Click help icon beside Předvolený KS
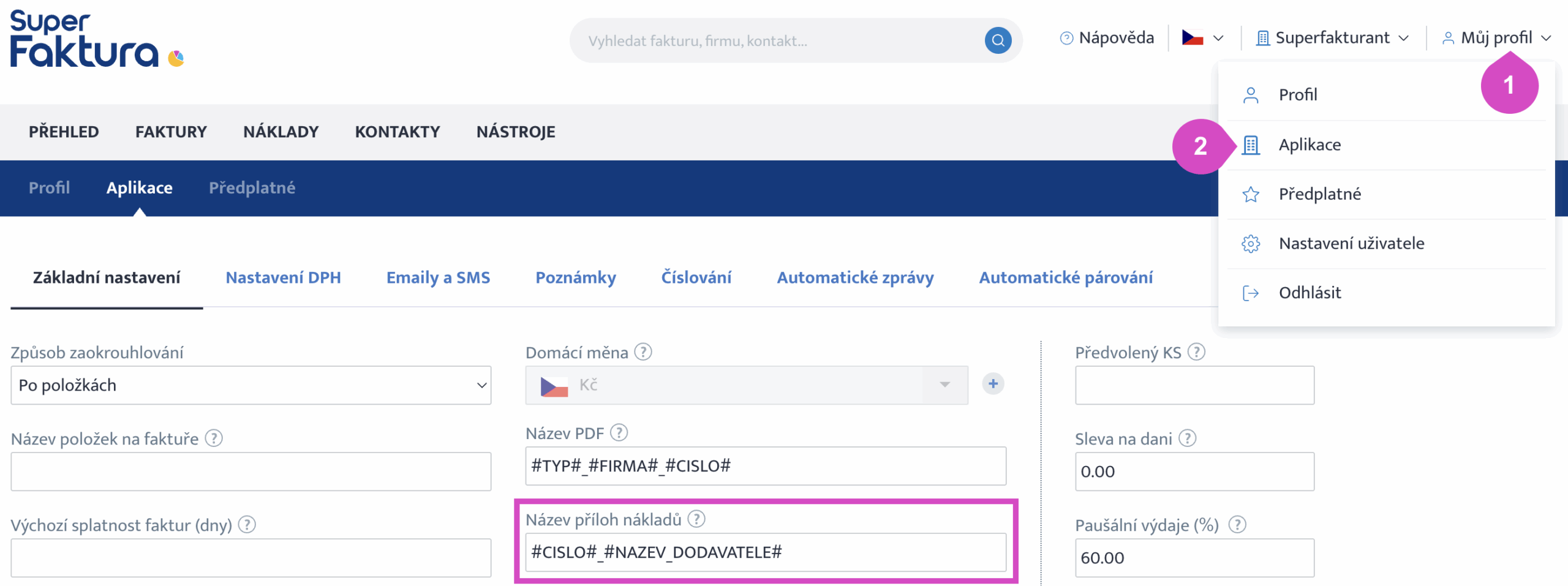1568x586 pixels. coord(1196,352)
